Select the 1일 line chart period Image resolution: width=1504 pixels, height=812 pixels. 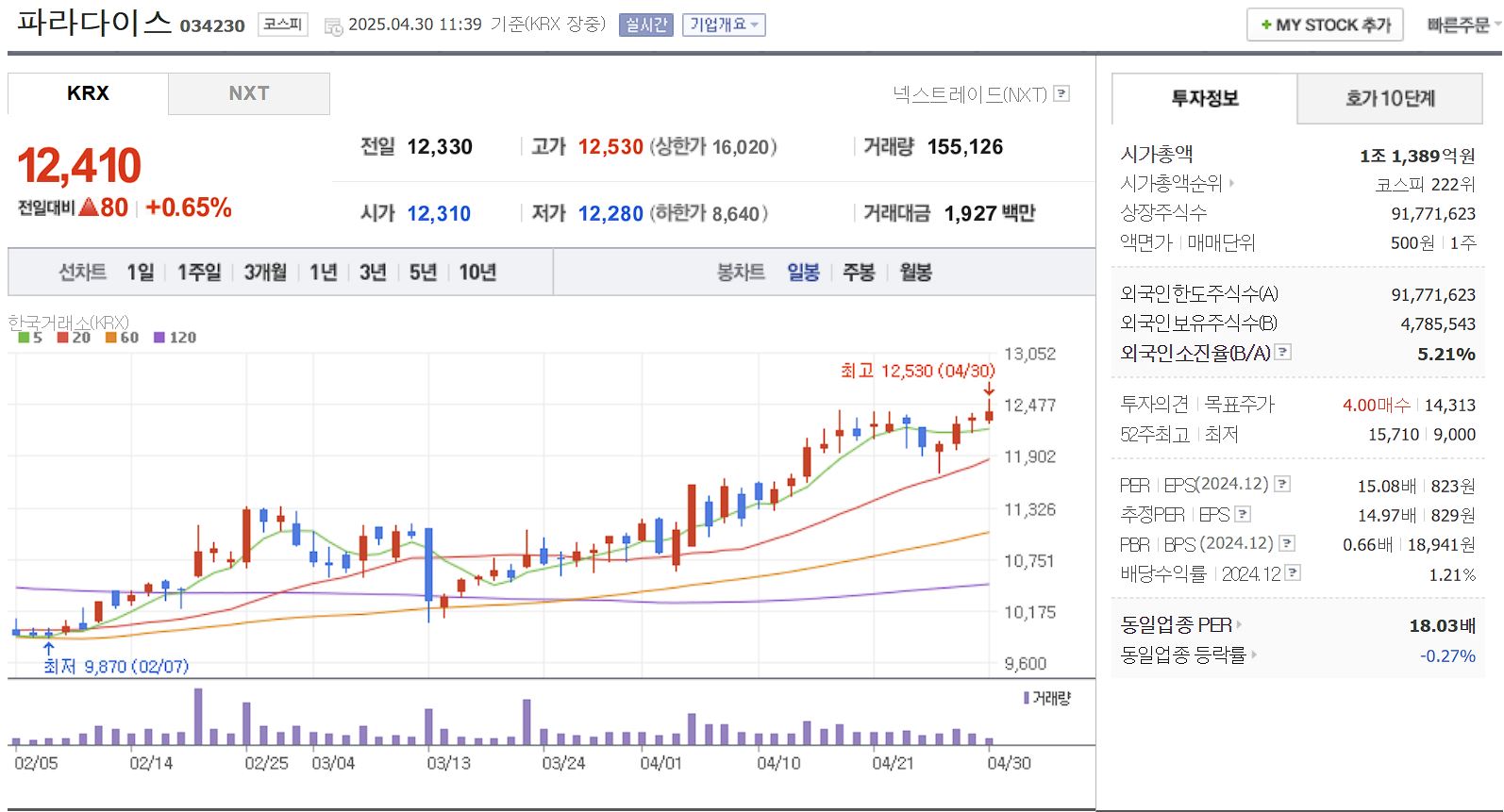pyautogui.click(x=141, y=273)
